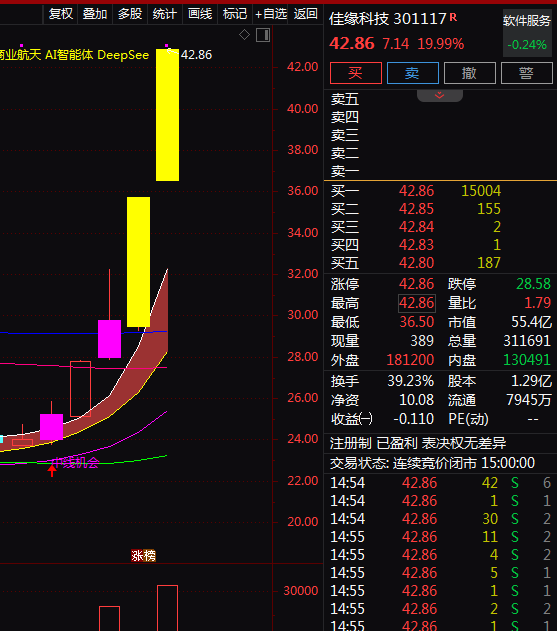Open the 软件服务 sector box
Image resolution: width=557 pixels, height=631 pixels.
pos(527,33)
